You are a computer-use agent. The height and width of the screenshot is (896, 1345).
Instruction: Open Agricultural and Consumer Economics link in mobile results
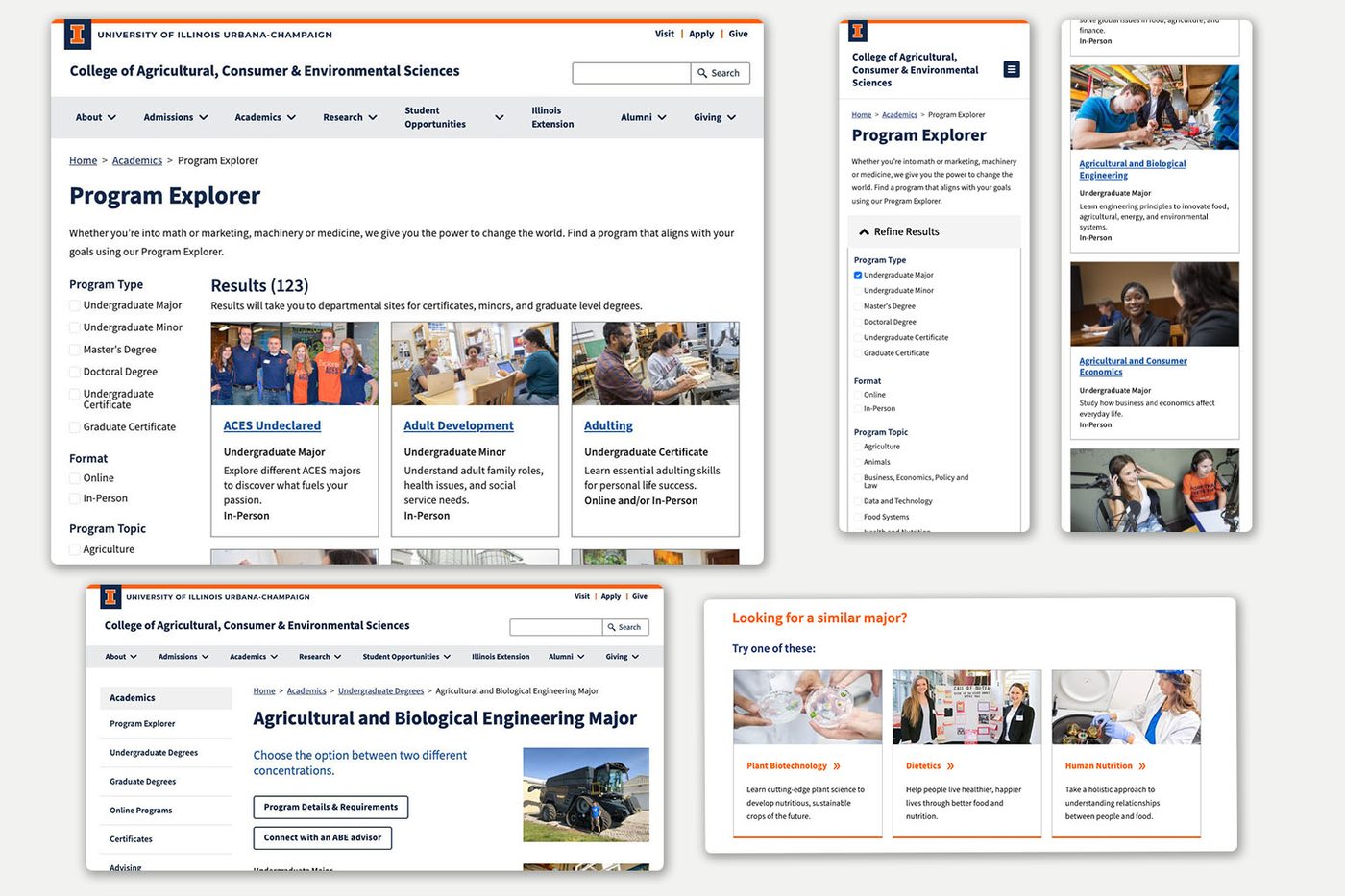[1133, 367]
